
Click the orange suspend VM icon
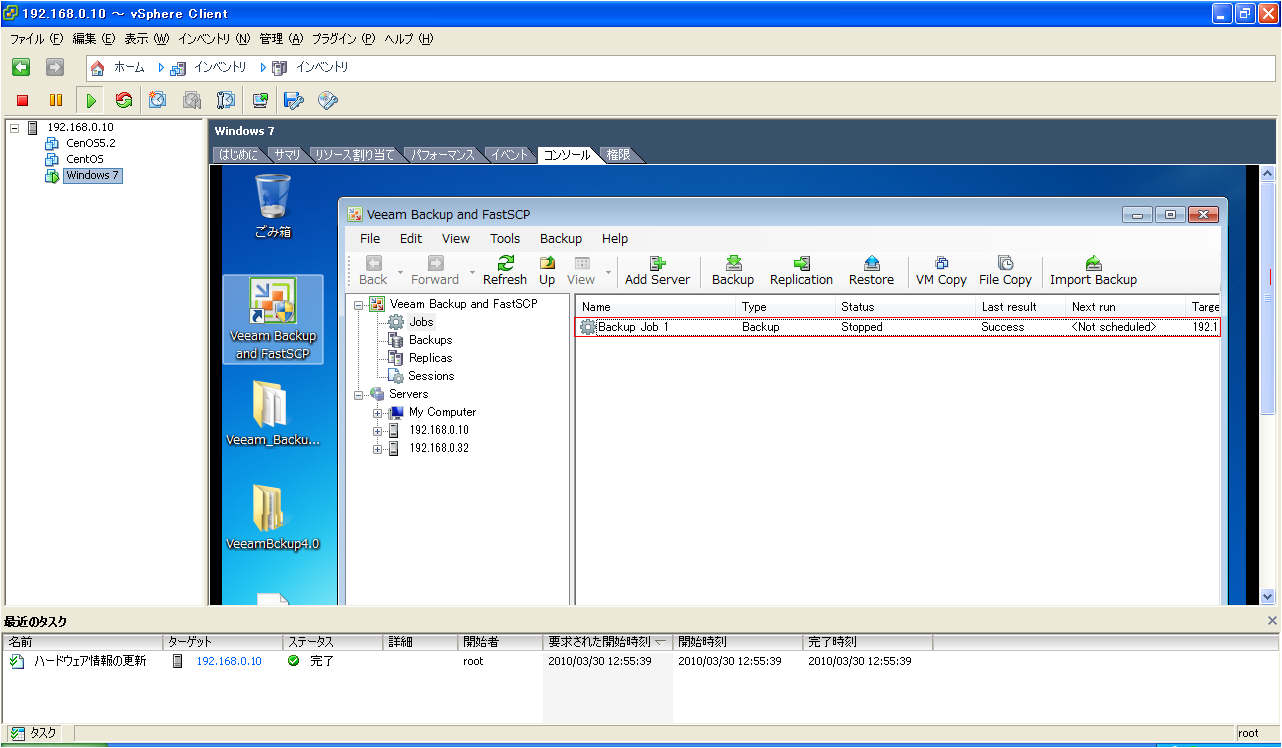[56, 100]
